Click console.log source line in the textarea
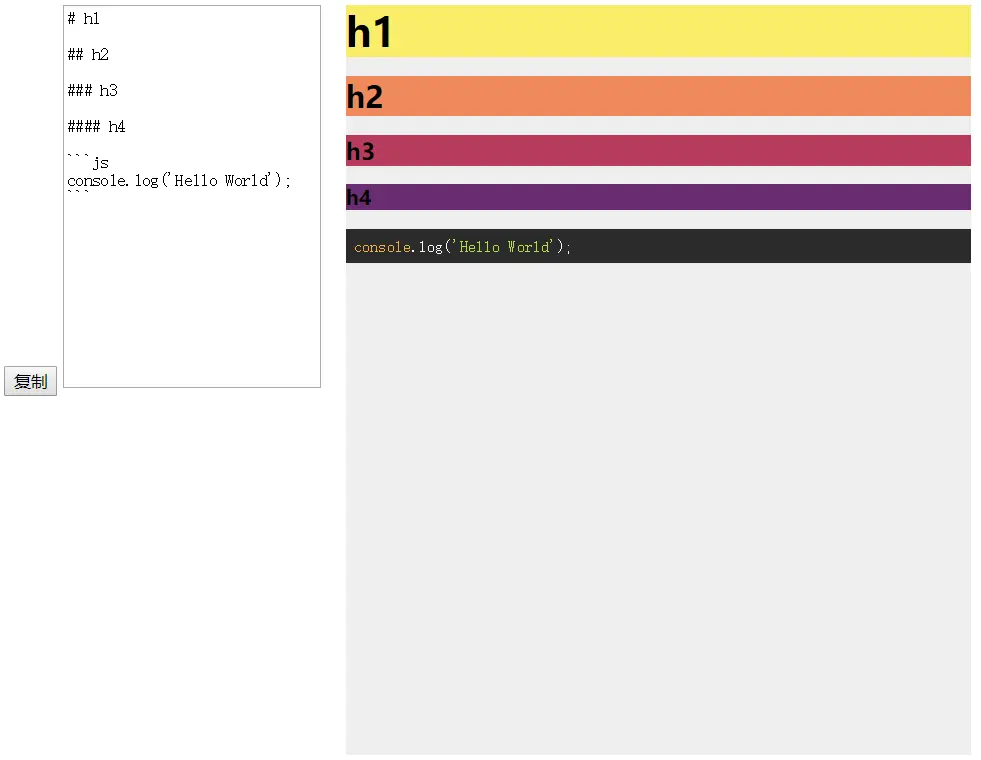This screenshot has width=981, height=760. tap(179, 181)
